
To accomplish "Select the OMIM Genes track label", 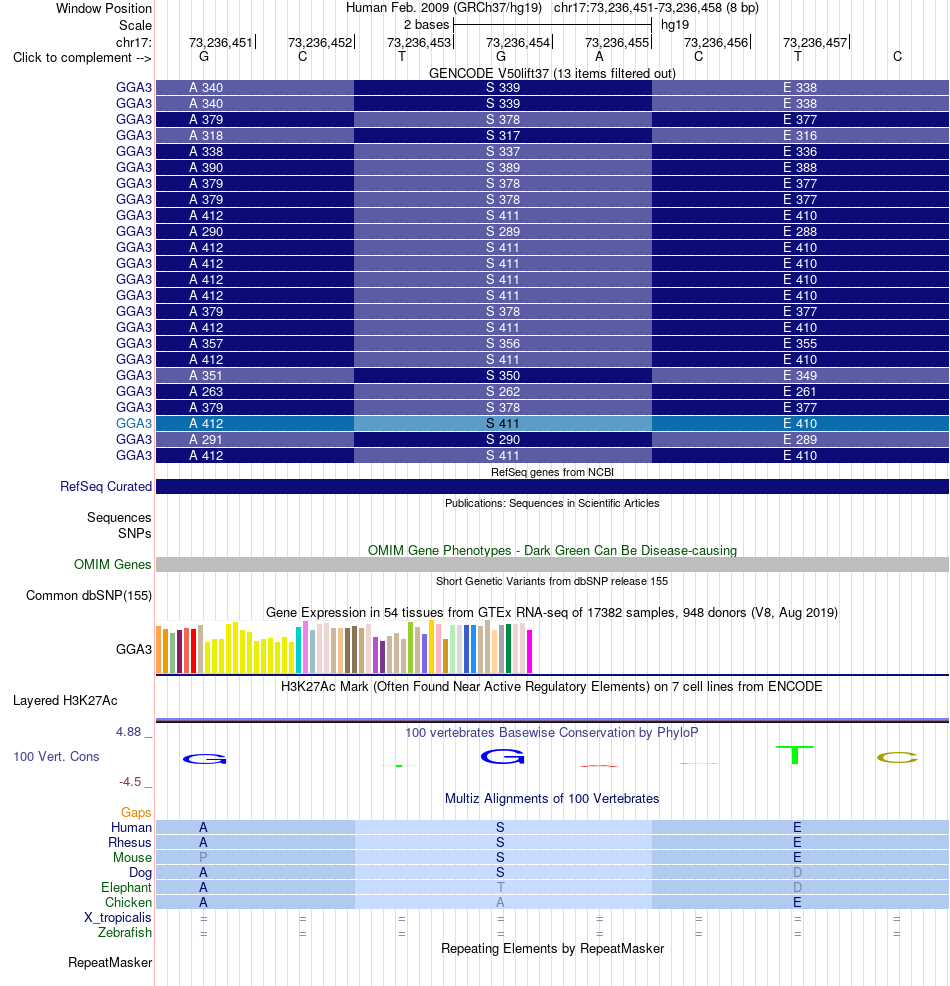I will (113, 565).
